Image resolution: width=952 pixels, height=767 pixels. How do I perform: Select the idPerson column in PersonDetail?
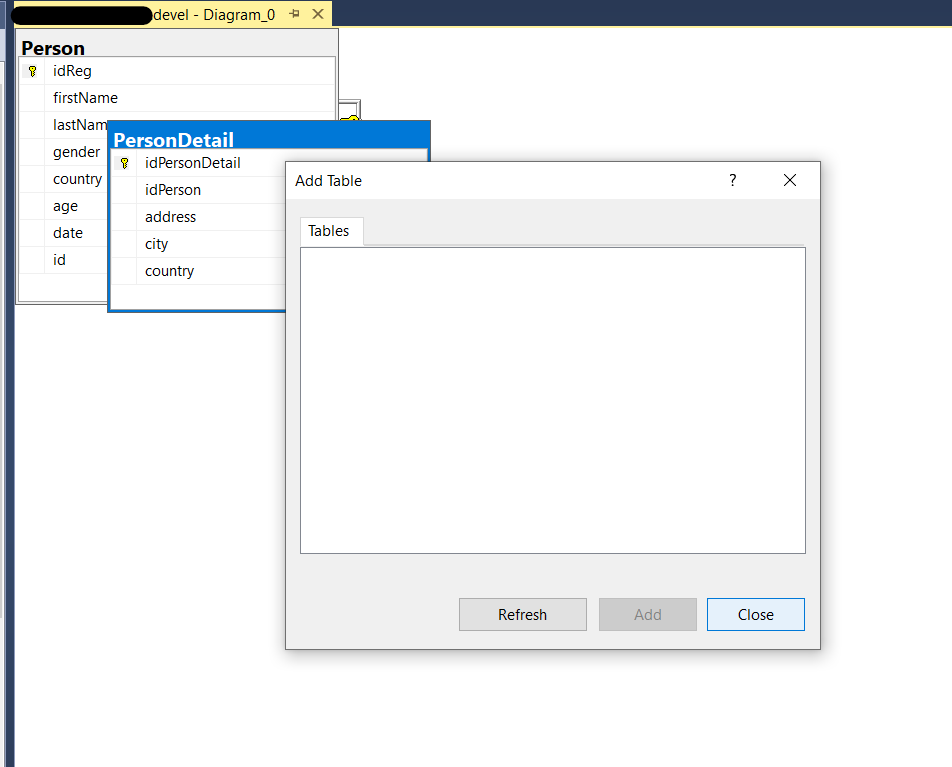point(173,190)
